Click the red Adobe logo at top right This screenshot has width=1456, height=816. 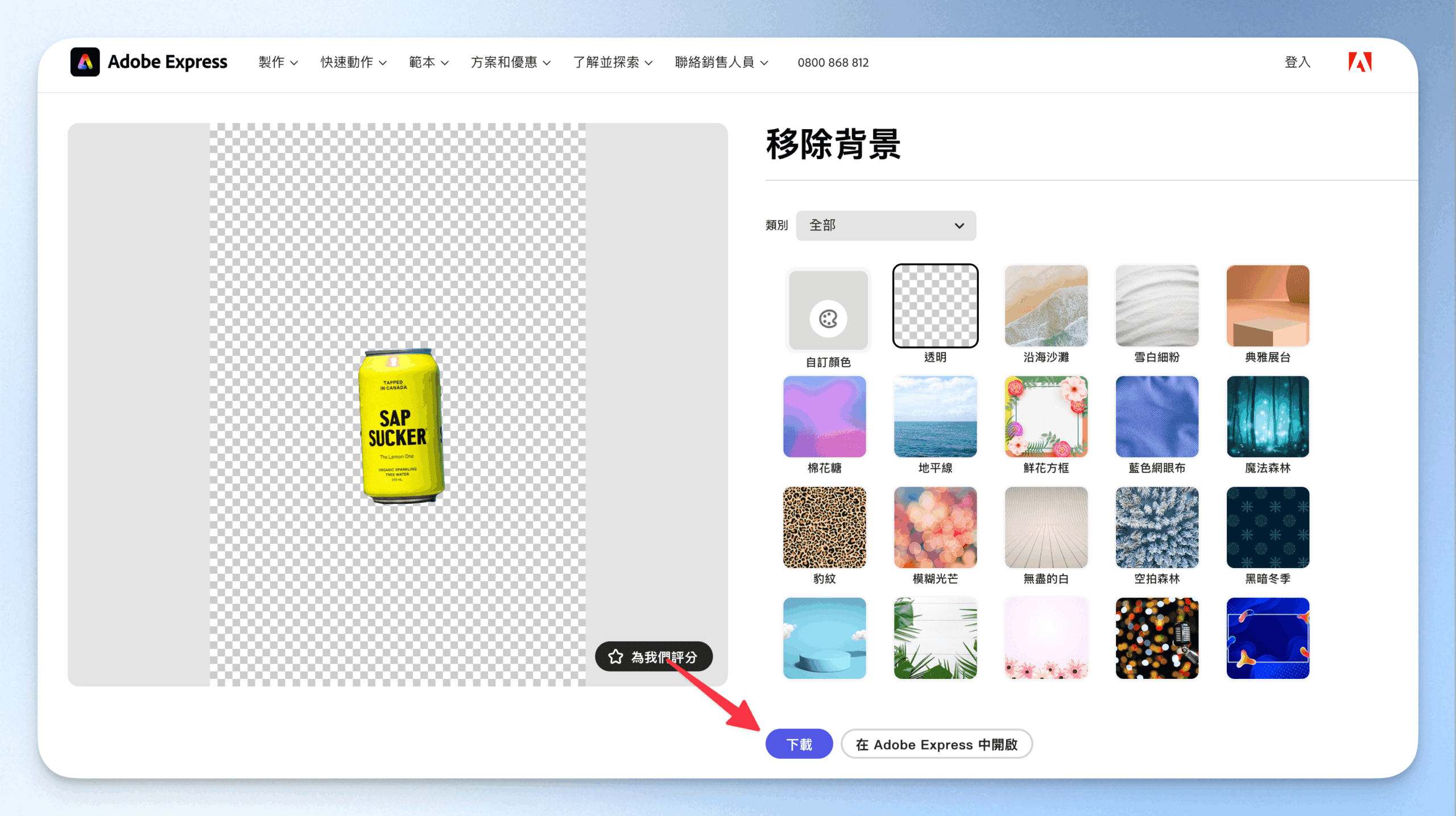[1359, 62]
